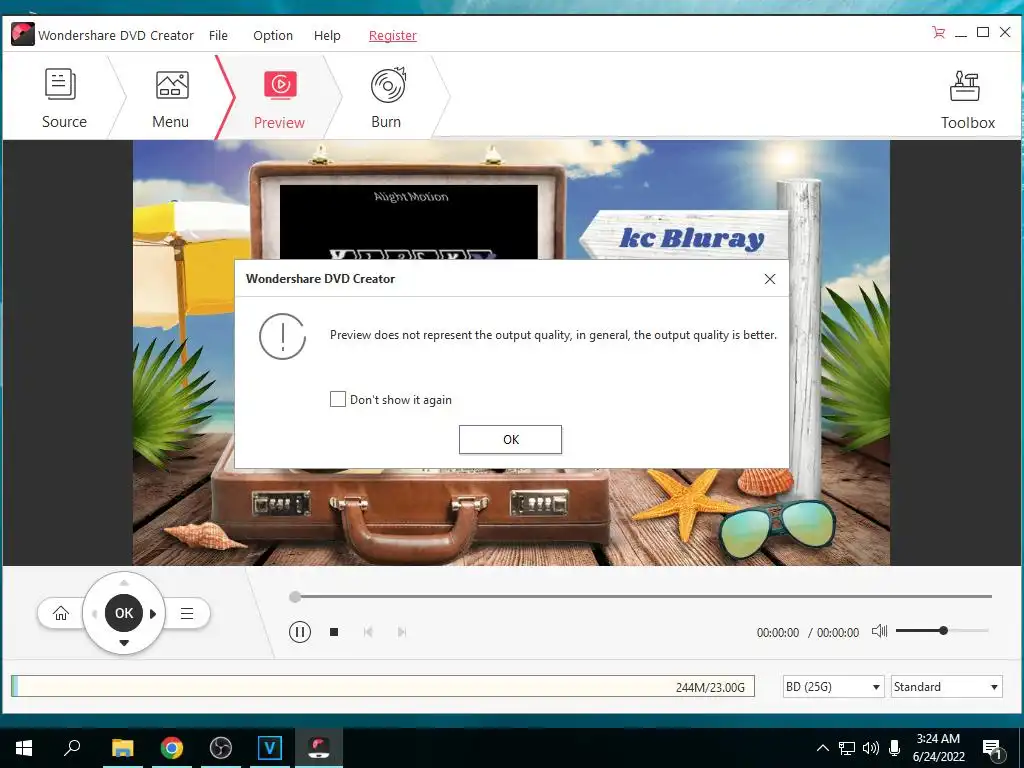Click the remote right arrow
Viewport: 1024px width, 768px height.
153,613
